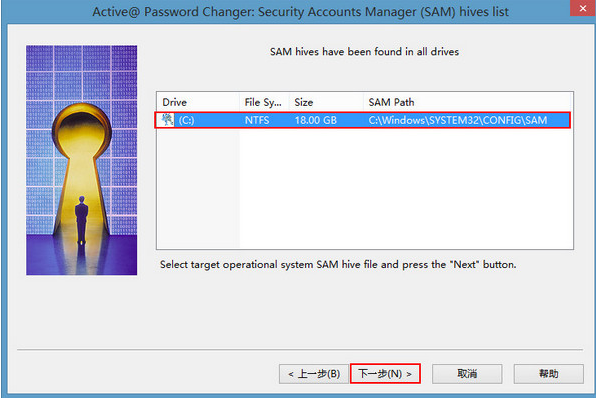
Task: Select C:\Windows\SYSTEM32\CONFIG\SAM path entry
Action: click(x=458, y=121)
